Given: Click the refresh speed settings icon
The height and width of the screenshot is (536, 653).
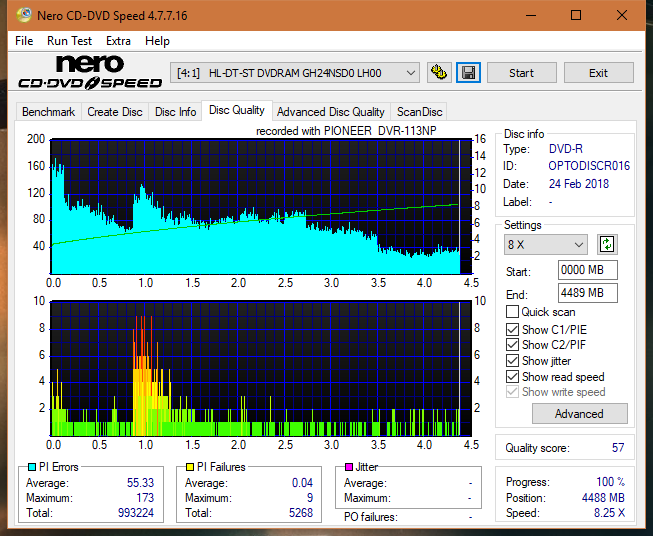Looking at the screenshot, I should click(607, 244).
